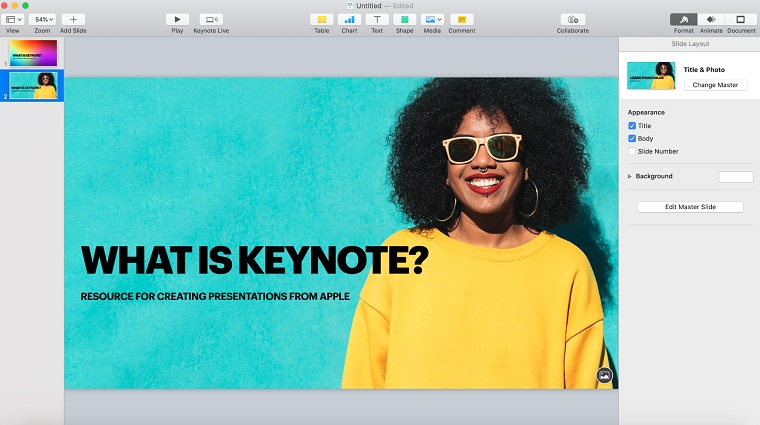The height and width of the screenshot is (425, 760).
Task: Add a new slide with plus icon
Action: tap(73, 19)
